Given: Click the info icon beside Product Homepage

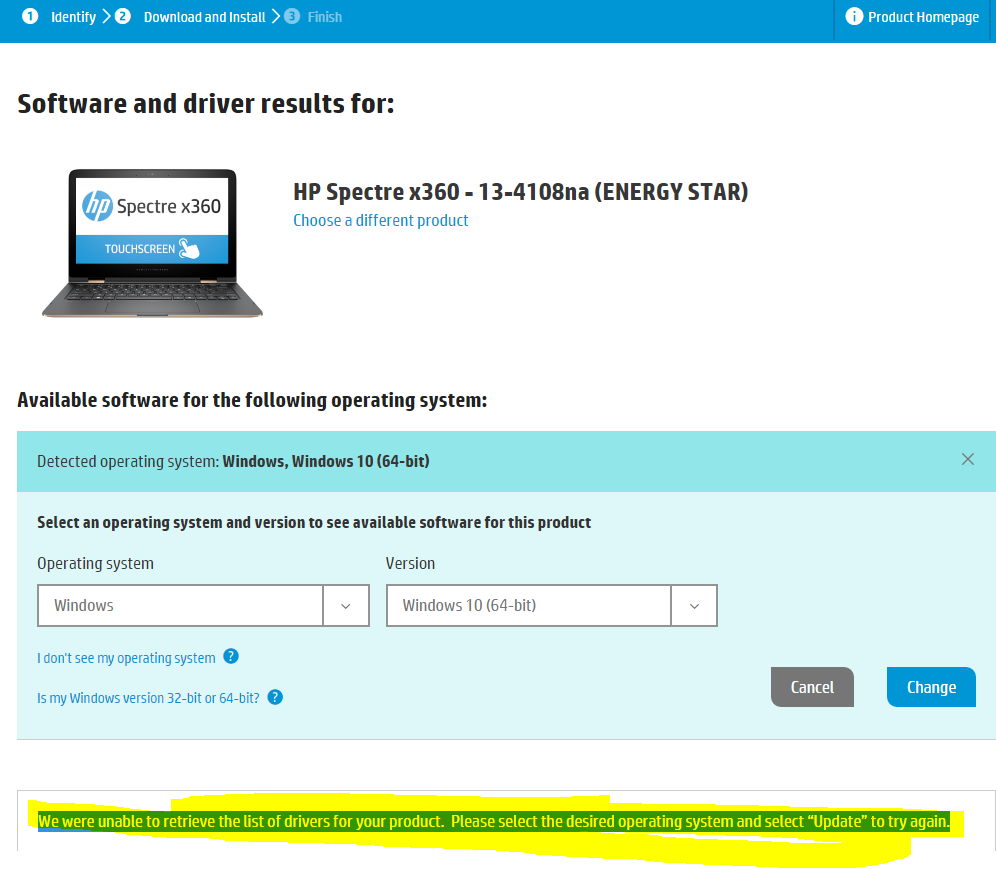Looking at the screenshot, I should (854, 17).
